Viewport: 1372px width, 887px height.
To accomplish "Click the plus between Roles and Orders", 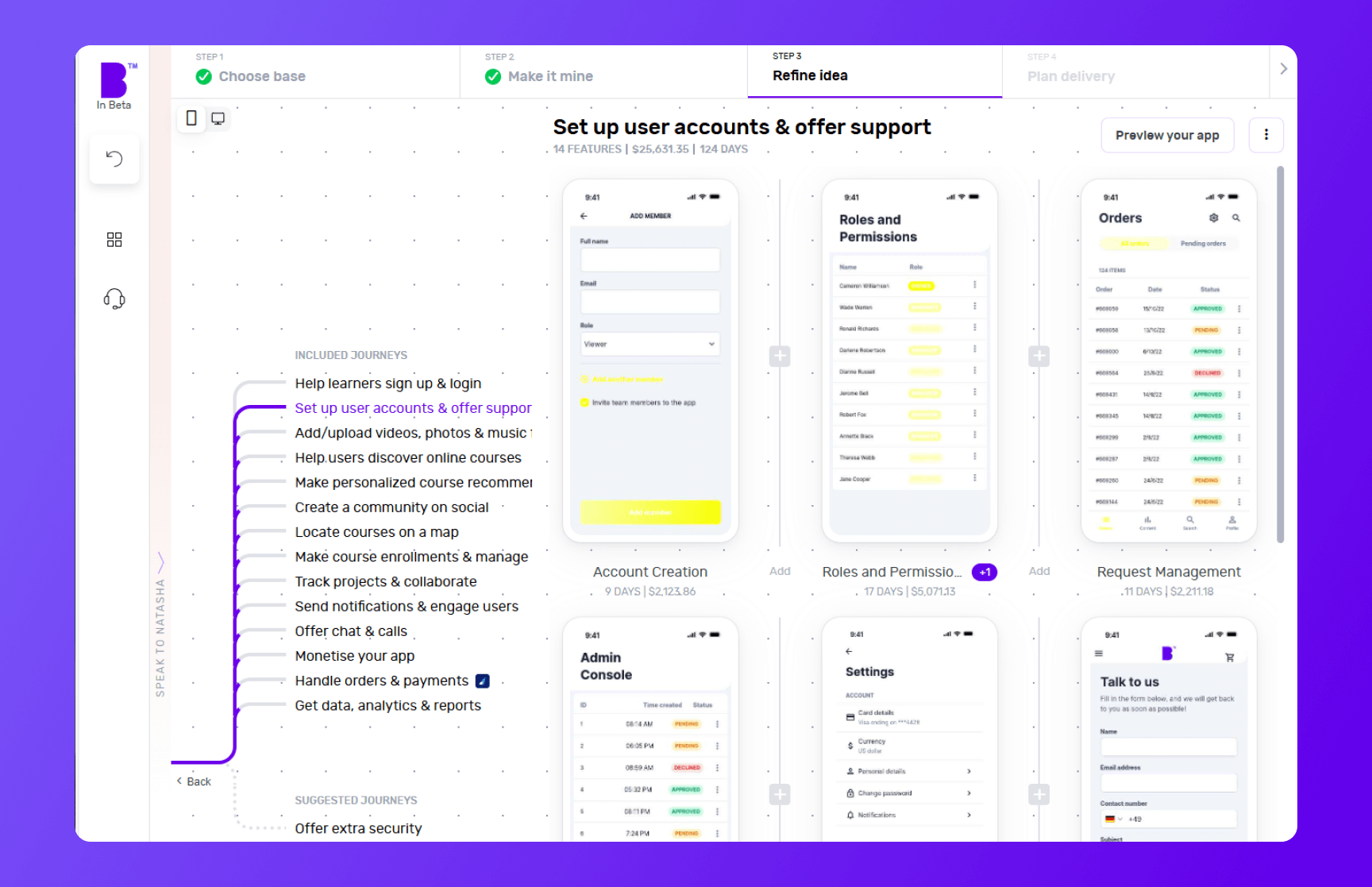I will [x=1039, y=356].
